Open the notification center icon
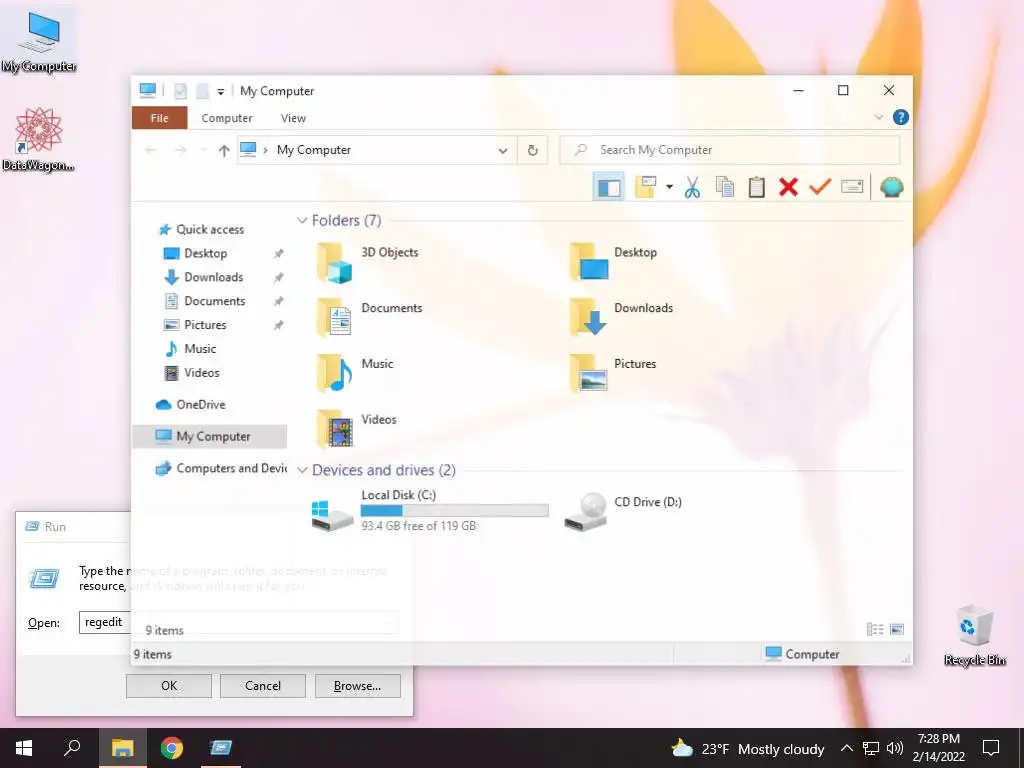The width and height of the screenshot is (1024, 768). click(991, 748)
